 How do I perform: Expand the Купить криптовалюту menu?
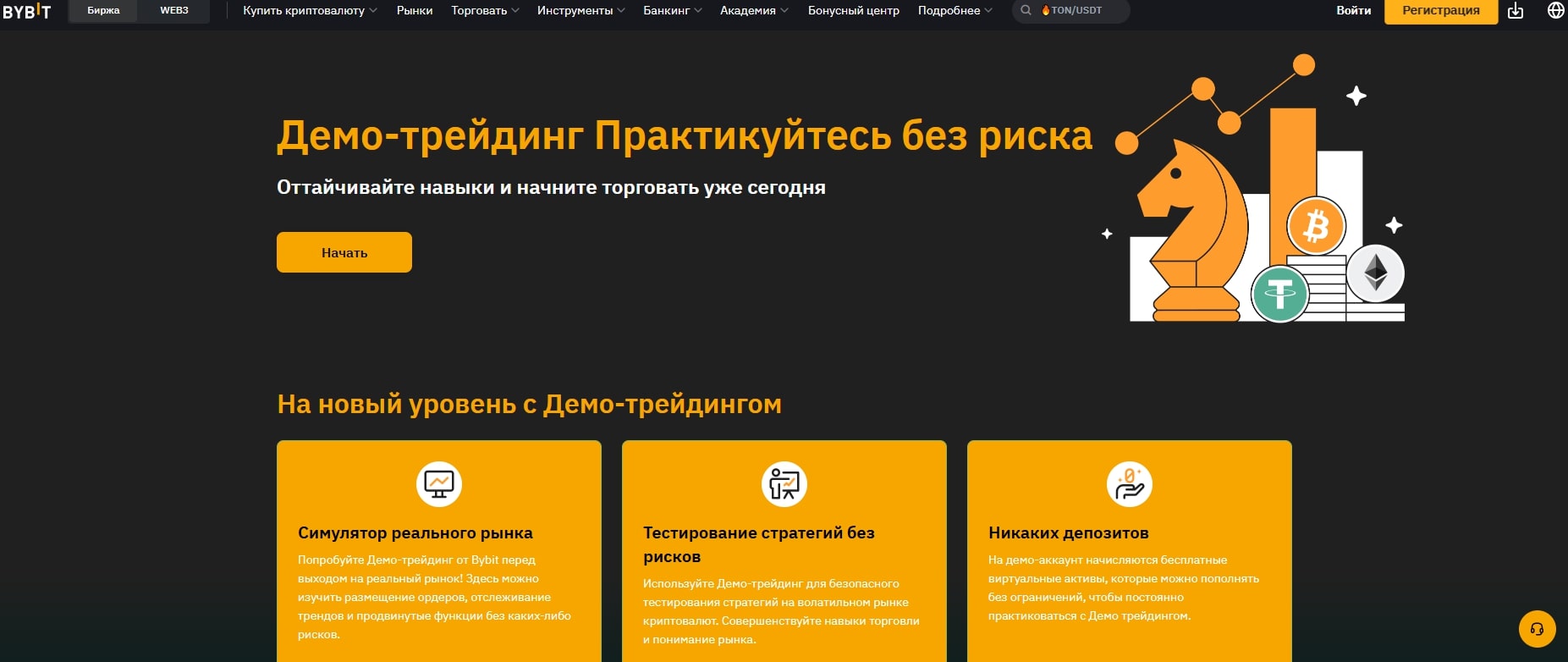pos(310,11)
